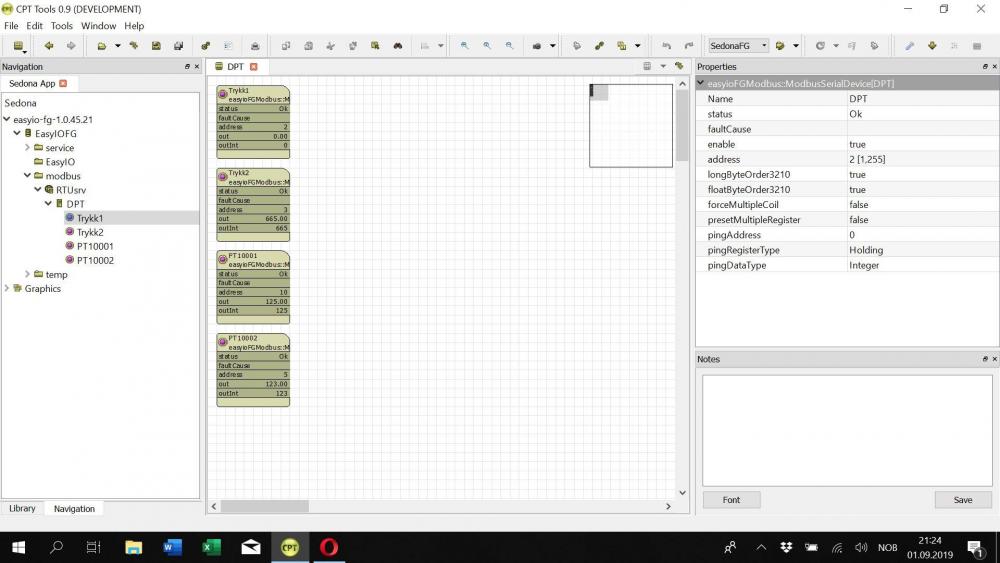
Task: Click the back arrow in the toolbar
Action: tap(48, 46)
